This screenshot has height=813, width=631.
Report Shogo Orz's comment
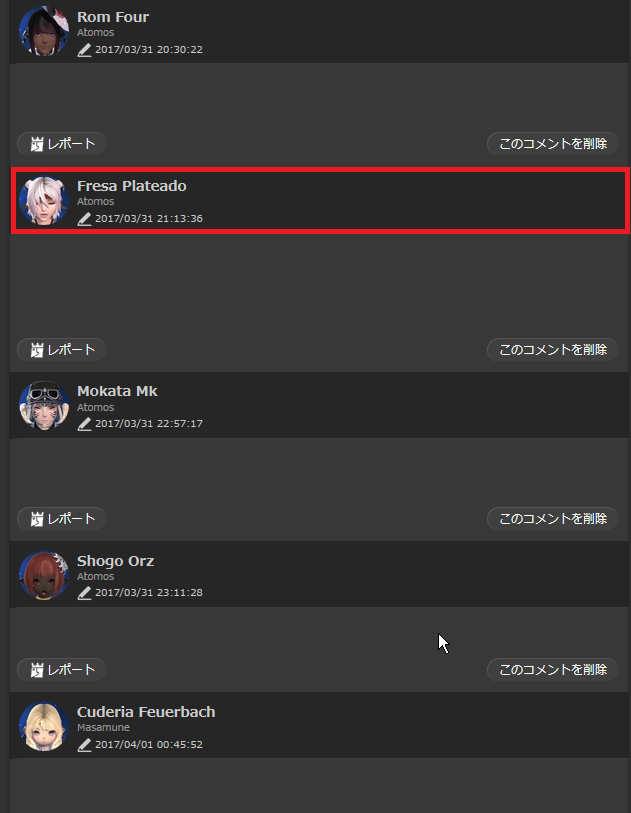62,669
